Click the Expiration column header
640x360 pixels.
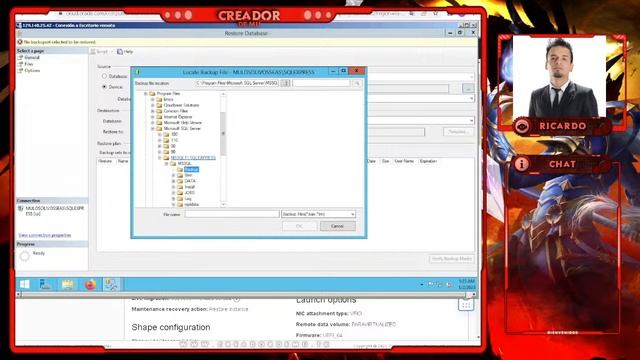coord(428,161)
